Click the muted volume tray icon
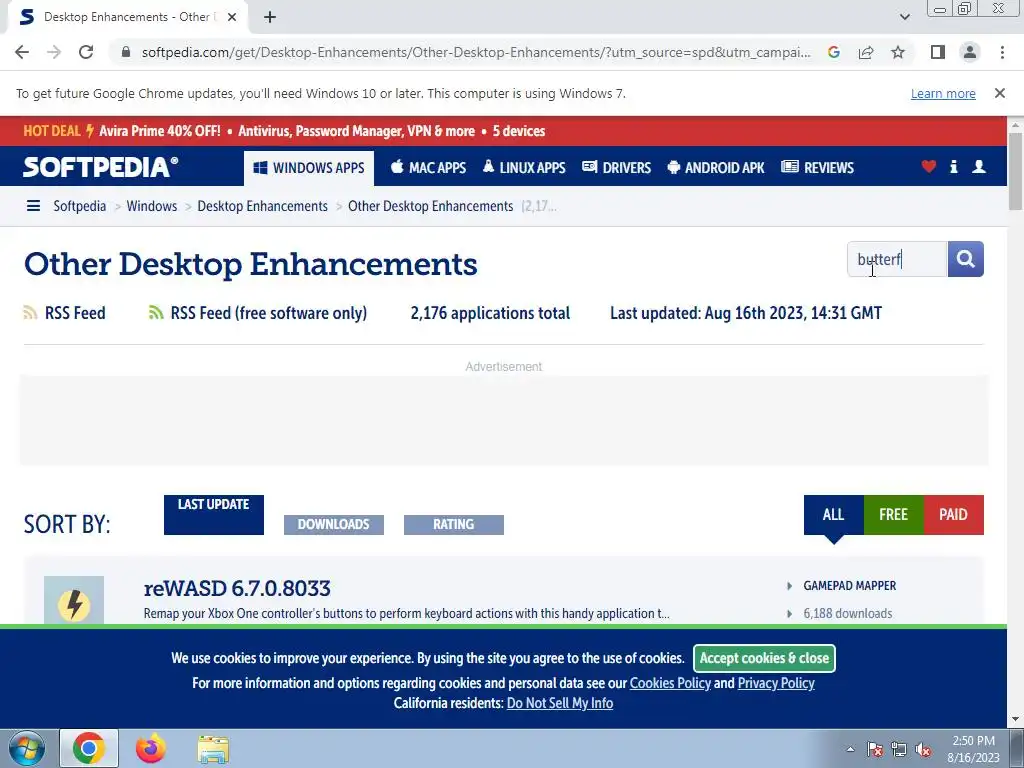 923,749
